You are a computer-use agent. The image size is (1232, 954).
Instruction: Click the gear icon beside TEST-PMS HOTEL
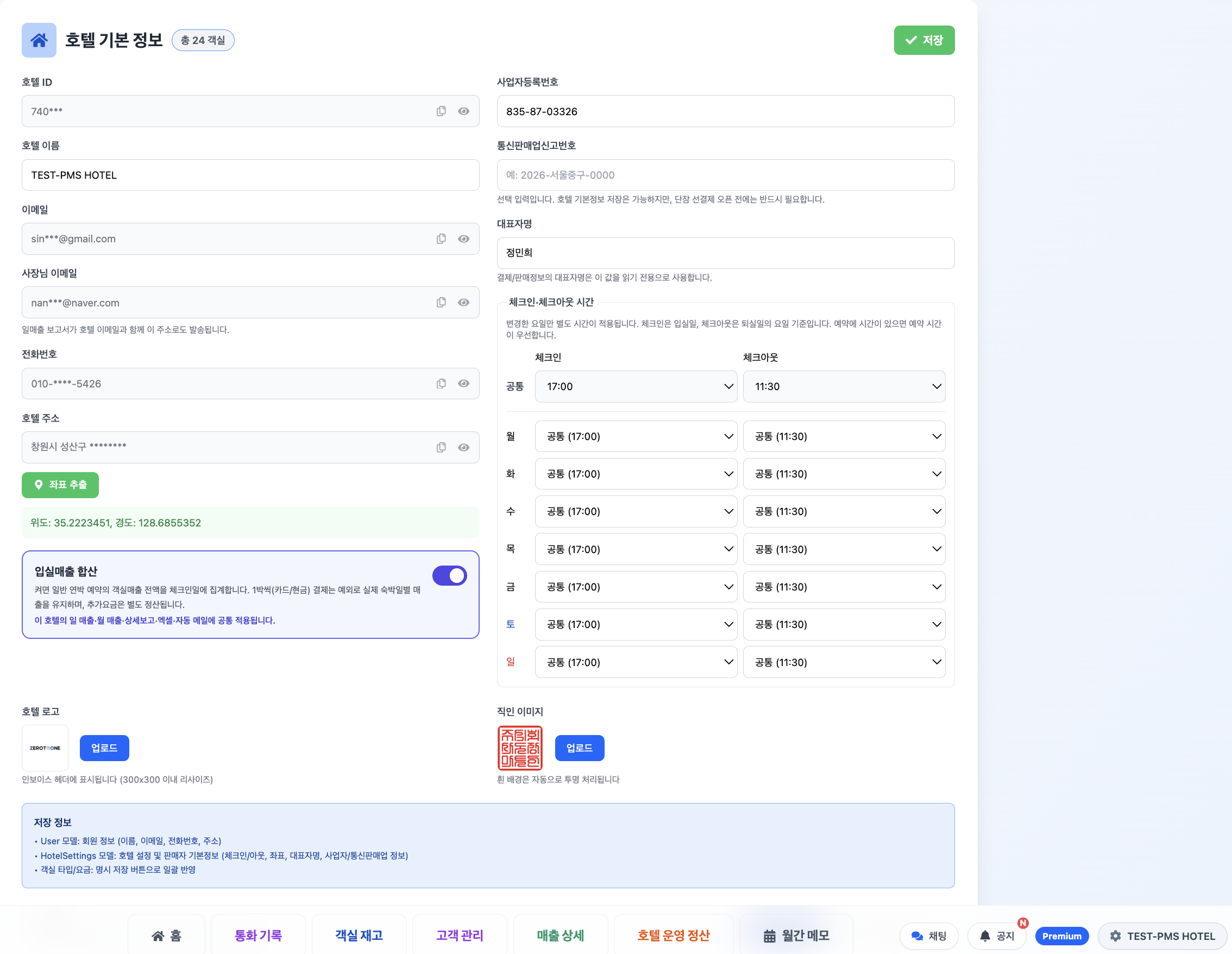pos(1115,936)
